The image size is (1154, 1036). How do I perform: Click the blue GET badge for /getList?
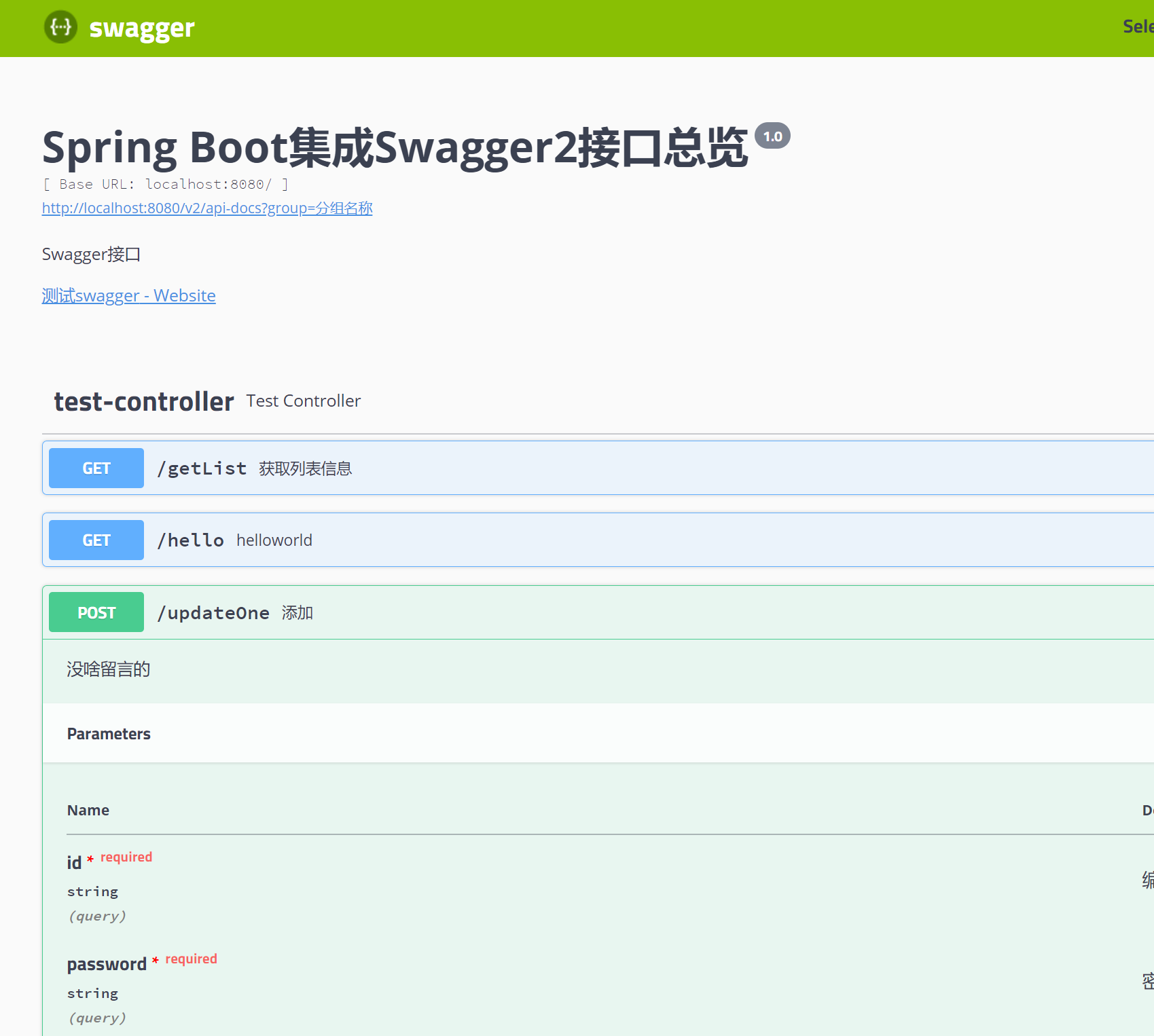click(96, 468)
